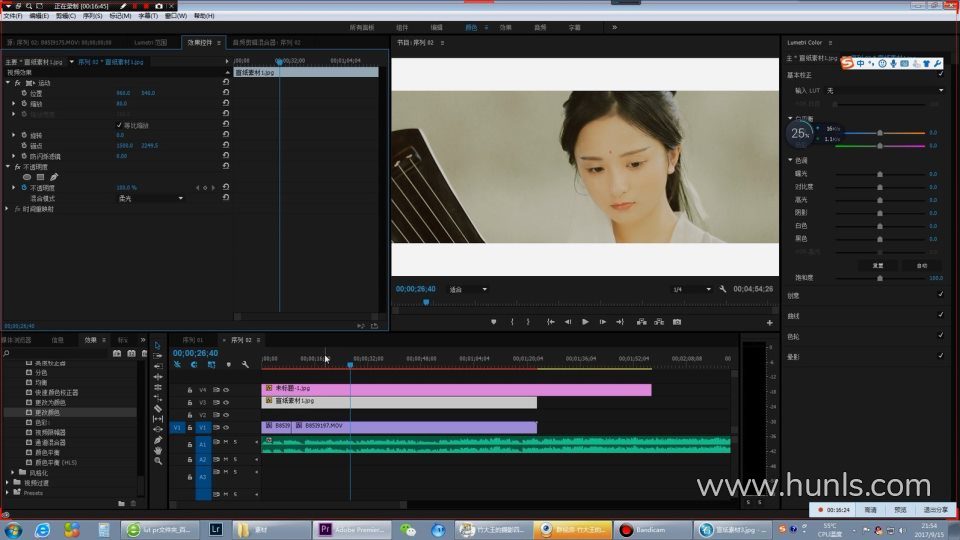Select the Razor tool
Screen dimensions: 960x540
tap(157, 408)
